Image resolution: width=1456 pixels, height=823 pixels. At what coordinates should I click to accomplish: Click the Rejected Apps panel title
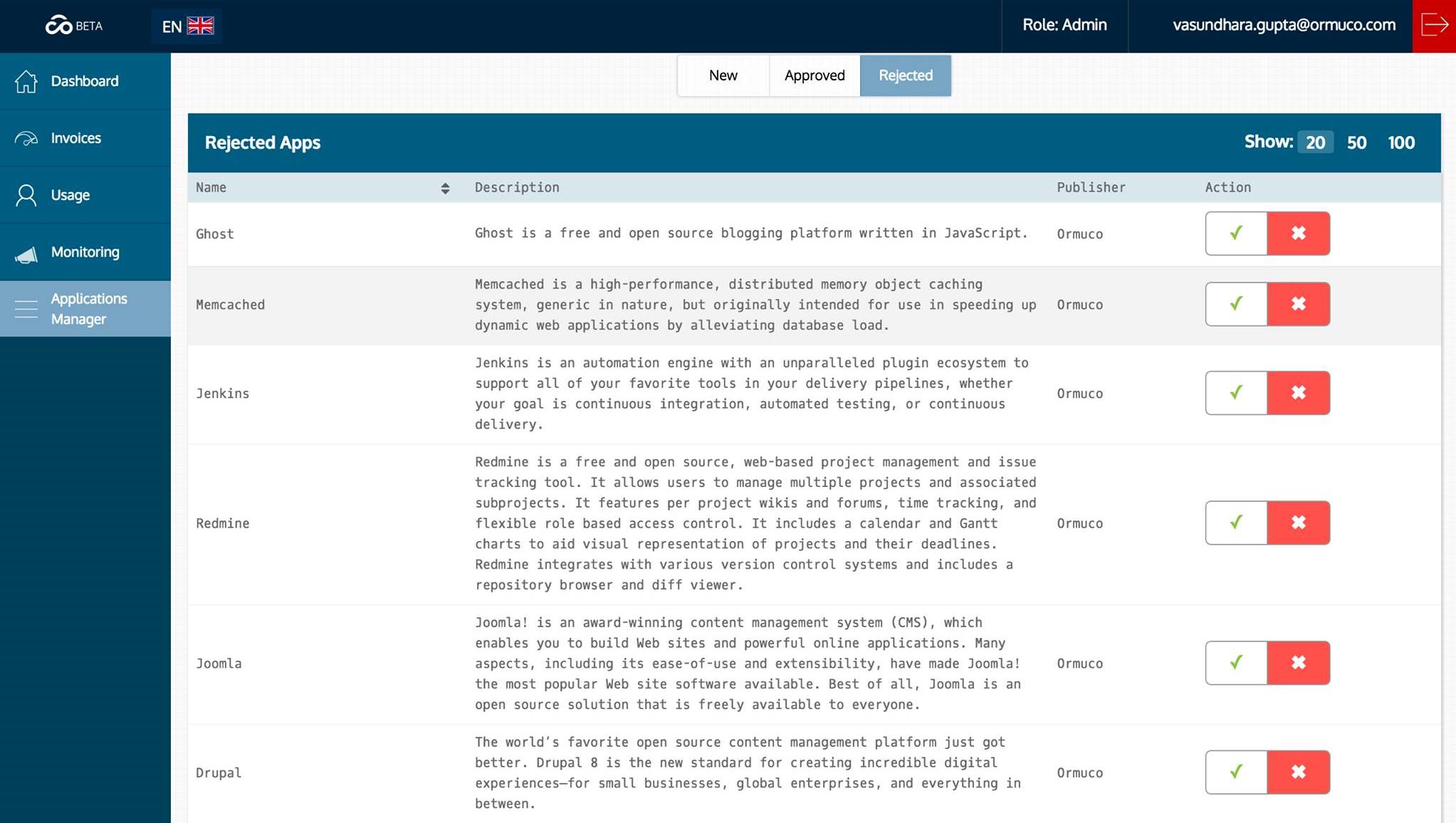click(x=263, y=143)
